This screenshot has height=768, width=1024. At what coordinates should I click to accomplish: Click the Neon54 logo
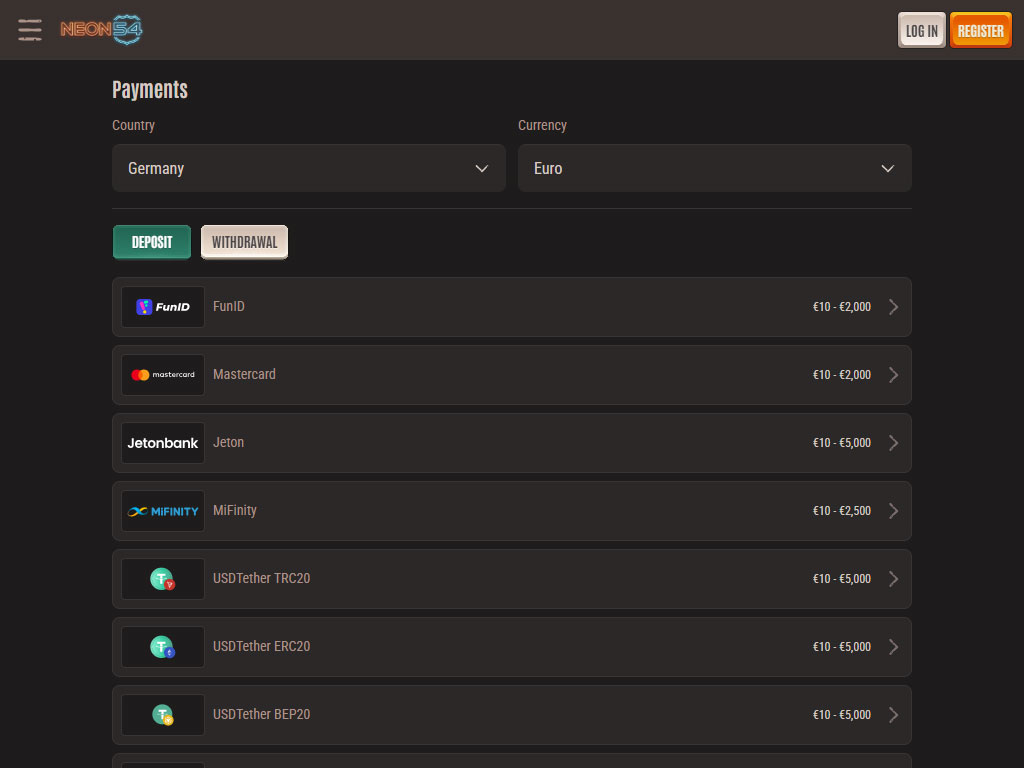[x=101, y=29]
